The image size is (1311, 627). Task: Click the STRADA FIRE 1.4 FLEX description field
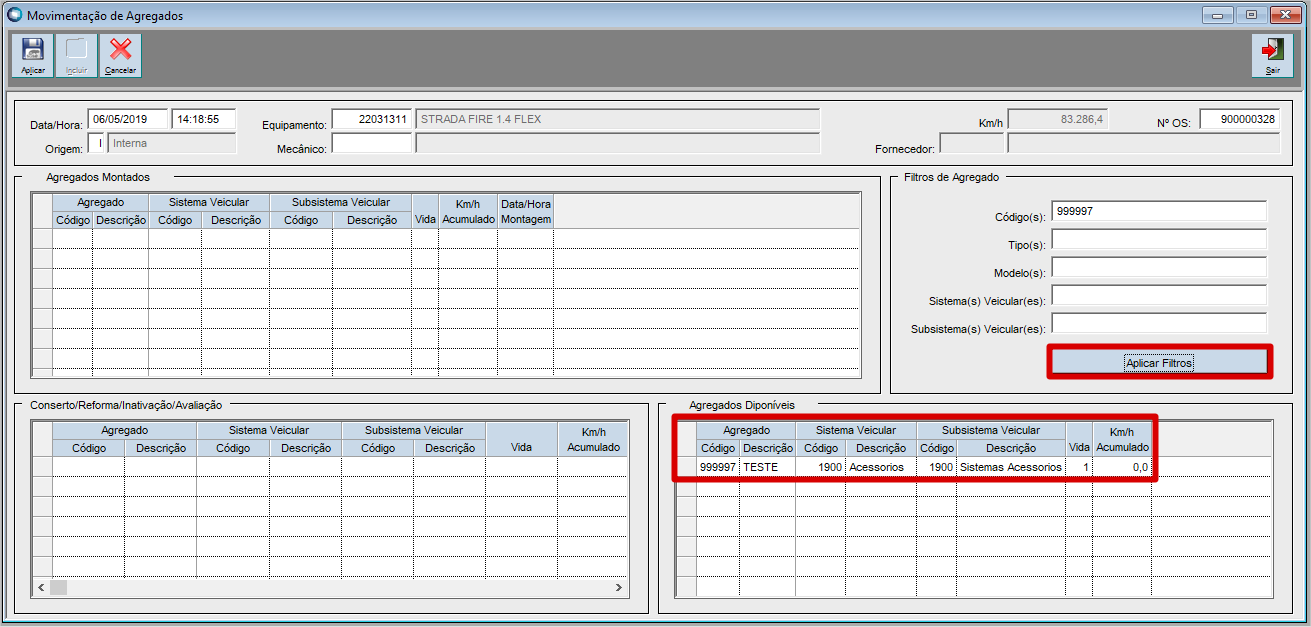617,119
